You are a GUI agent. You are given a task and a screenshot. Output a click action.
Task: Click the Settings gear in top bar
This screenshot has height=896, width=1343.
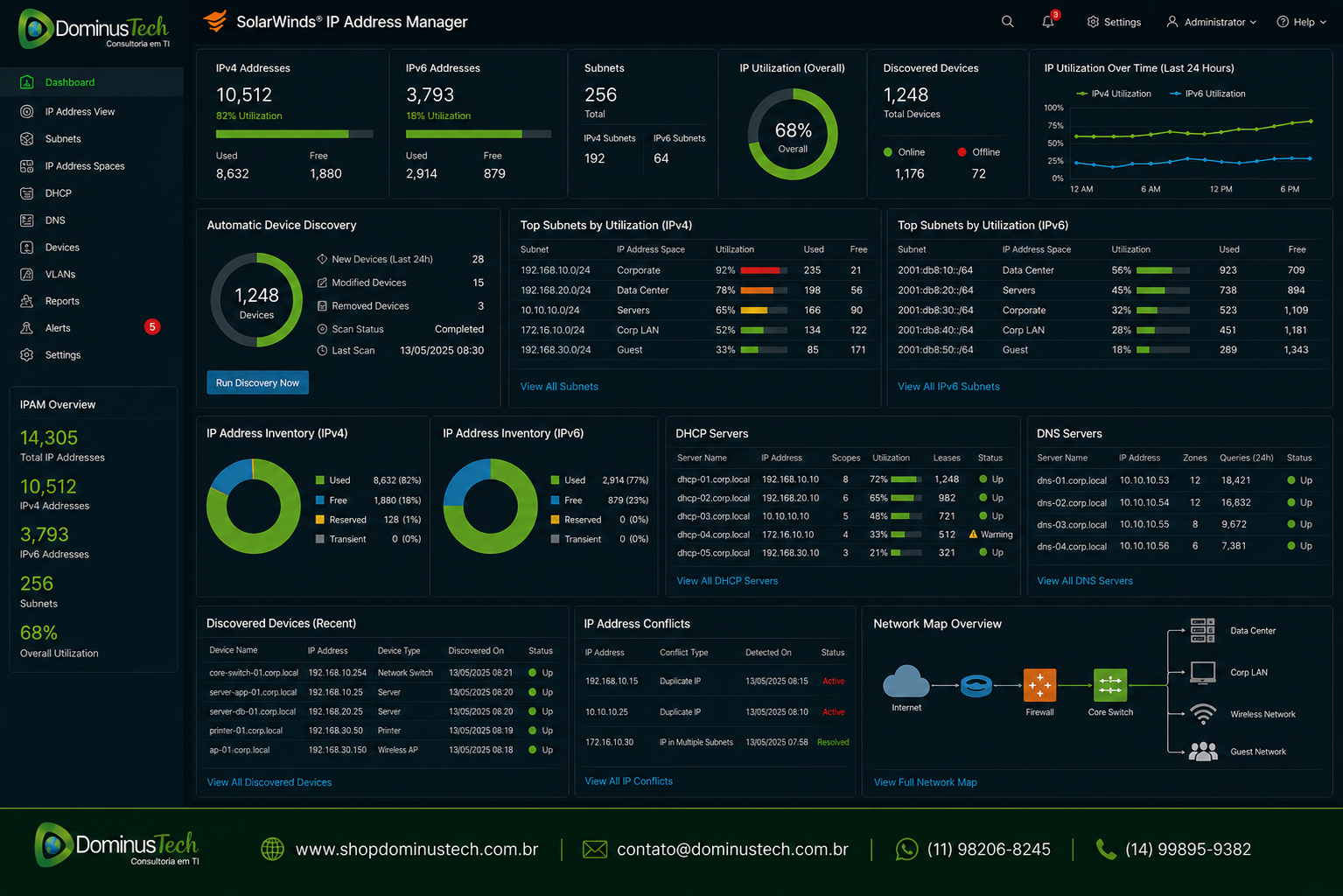[x=1093, y=22]
